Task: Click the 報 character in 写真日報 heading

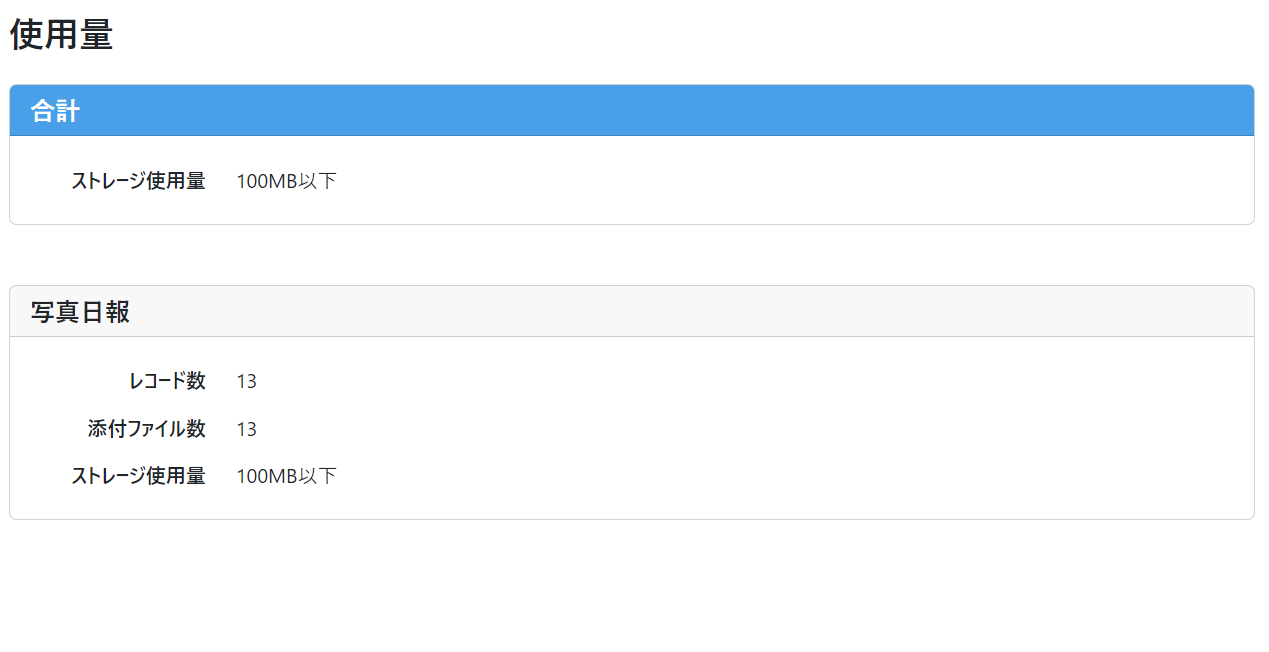Action: (x=118, y=312)
